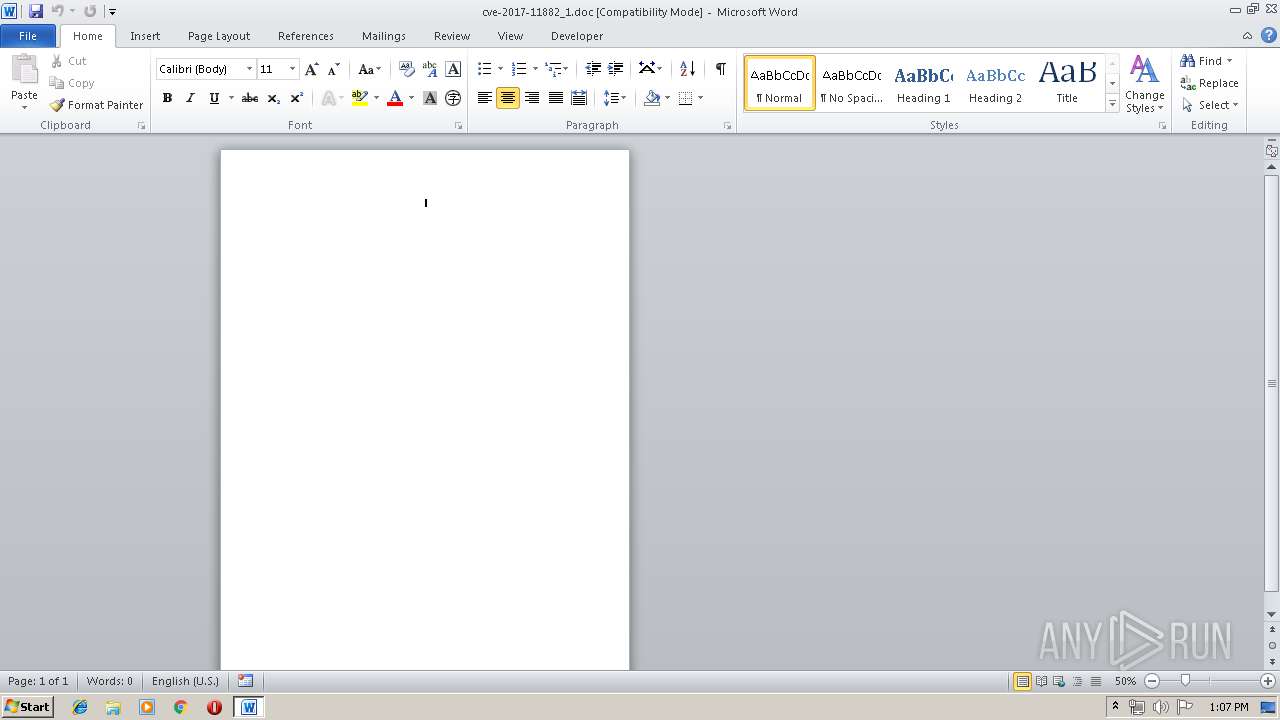Apply superscript formatting

296,98
